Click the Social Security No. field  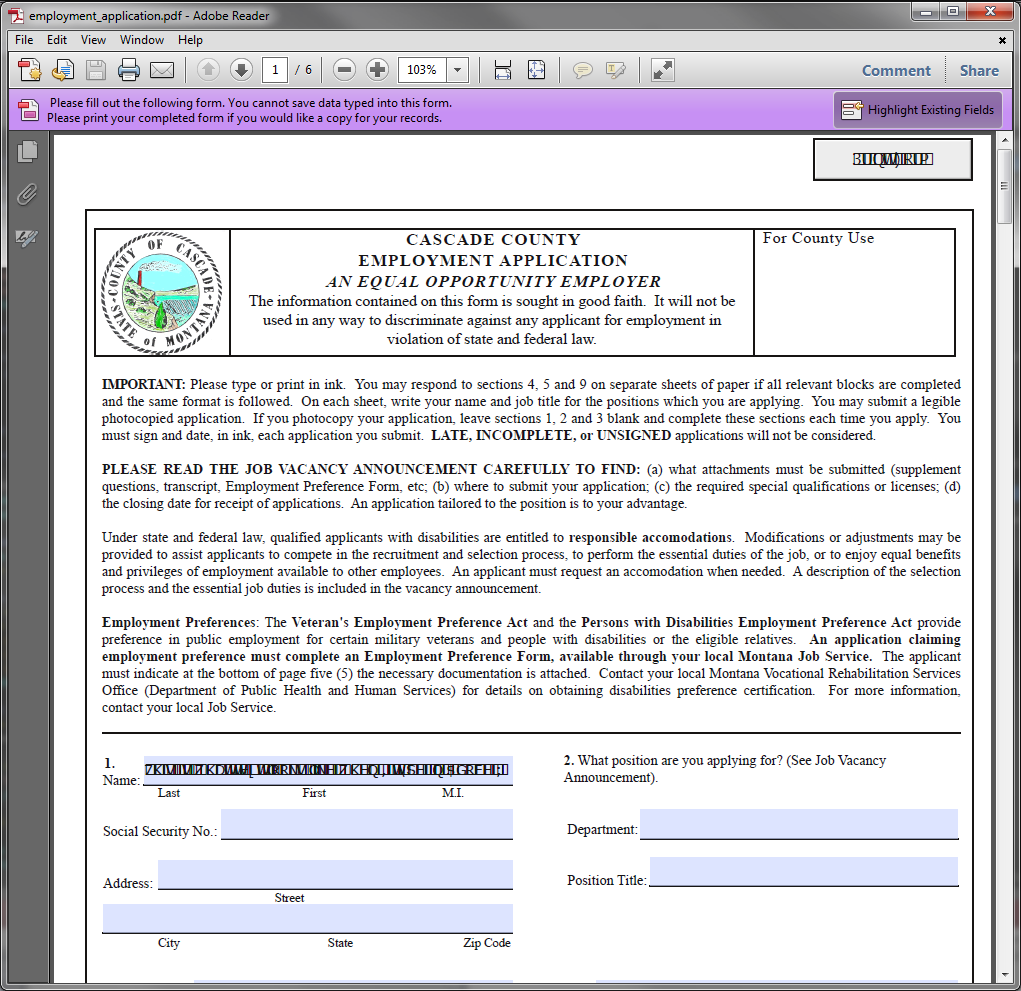pos(366,825)
